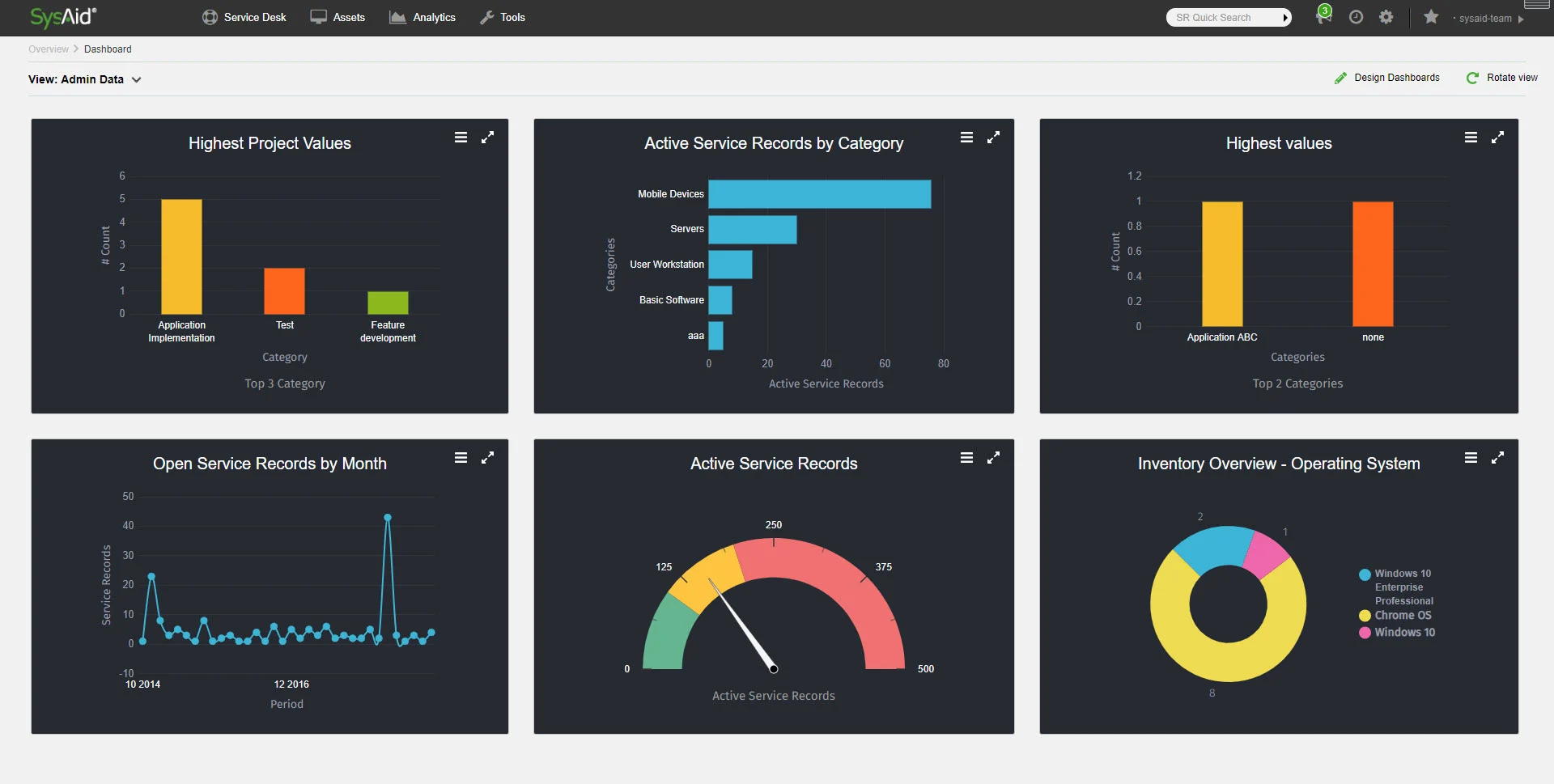Open the View: Admin Data dropdown
Viewport: 1554px width, 784px height.
tap(85, 79)
